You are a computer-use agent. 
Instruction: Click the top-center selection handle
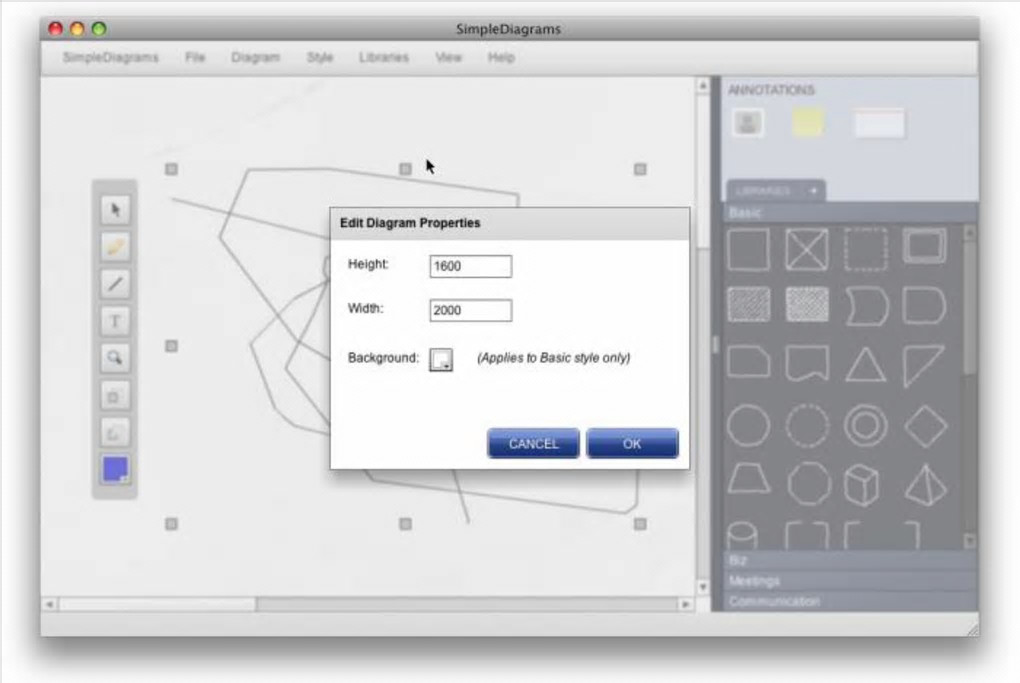coord(405,169)
